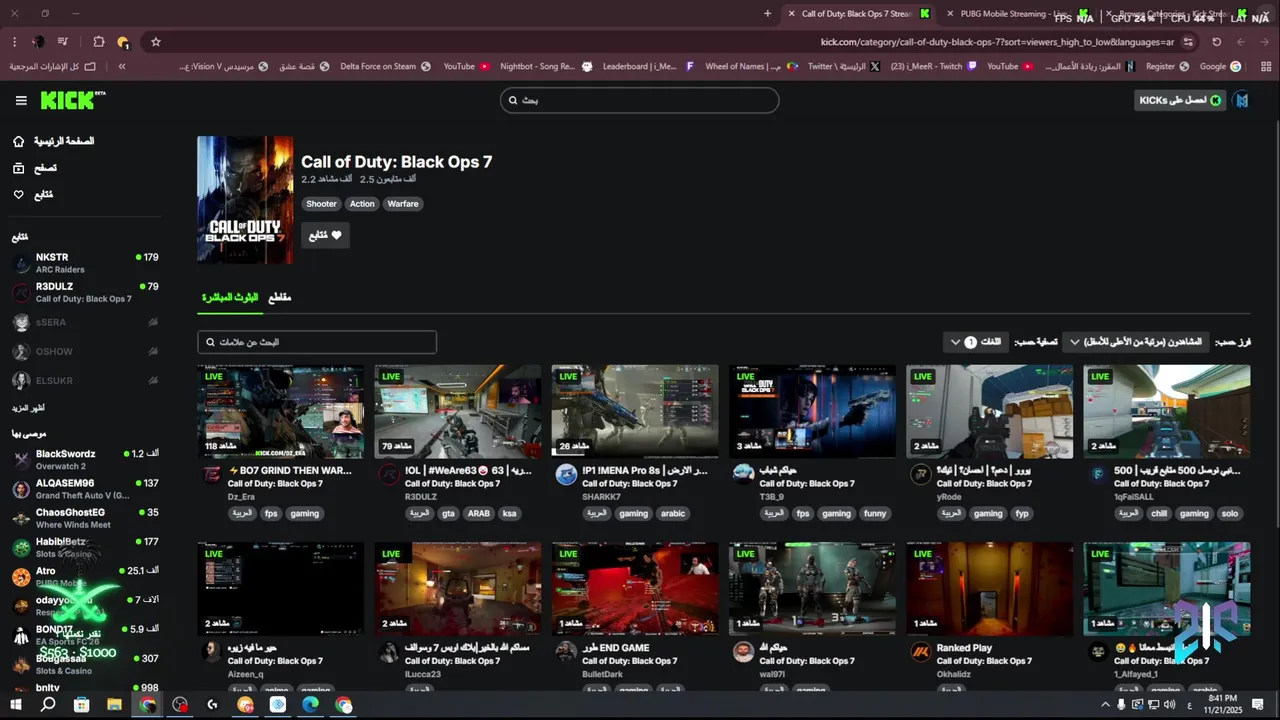Click the Warfare category tag
The height and width of the screenshot is (720, 1280).
[x=403, y=204]
